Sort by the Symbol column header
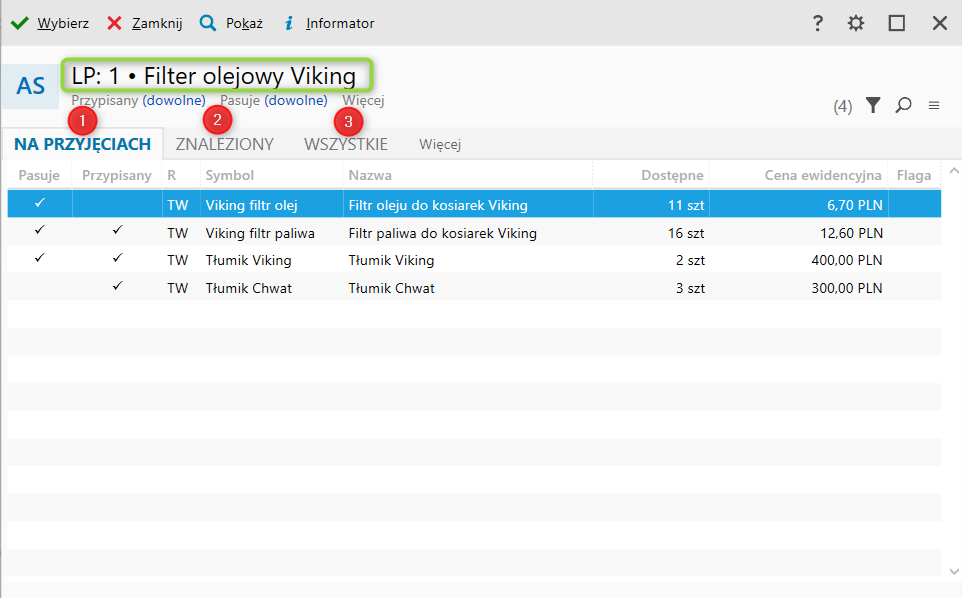 pos(229,175)
